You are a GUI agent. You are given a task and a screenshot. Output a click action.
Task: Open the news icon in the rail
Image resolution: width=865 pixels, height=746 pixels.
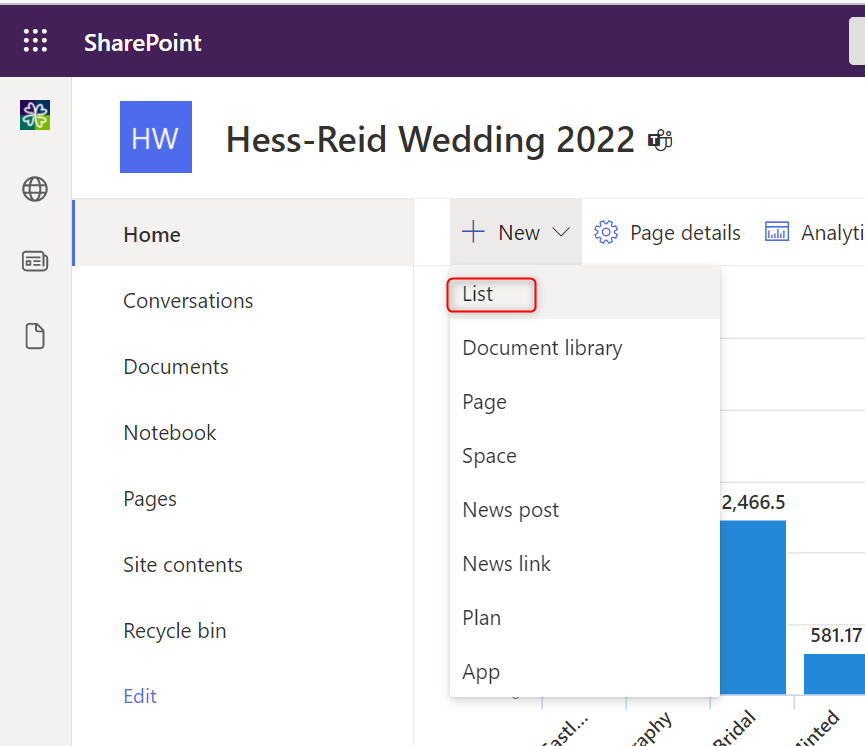click(35, 261)
